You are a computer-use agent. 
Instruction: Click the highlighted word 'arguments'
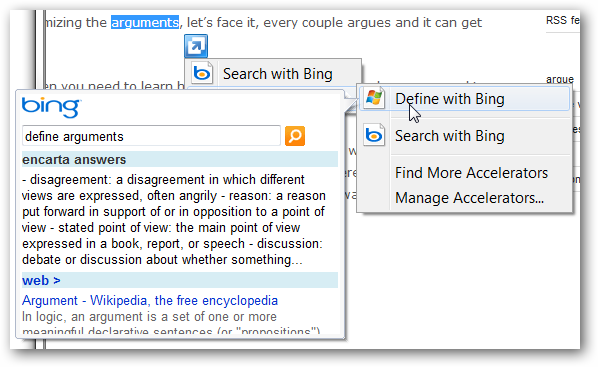[x=145, y=23]
